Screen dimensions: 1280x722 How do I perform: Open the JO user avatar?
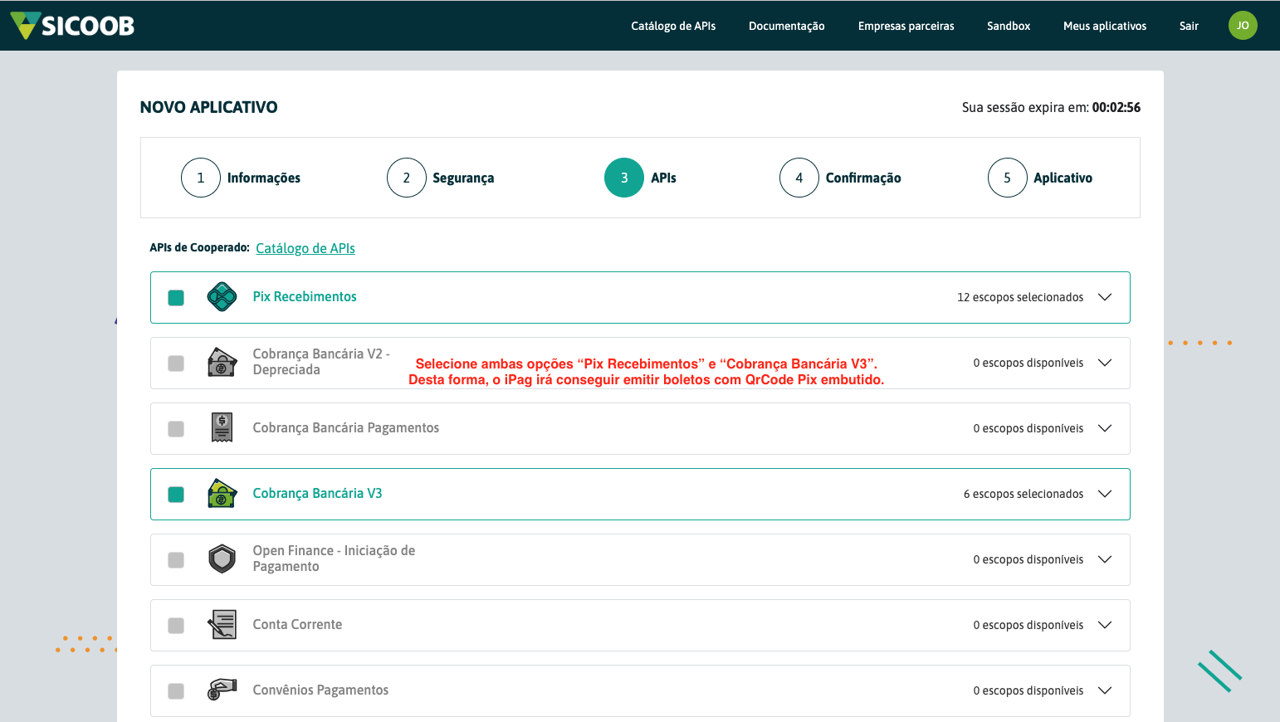point(1243,25)
